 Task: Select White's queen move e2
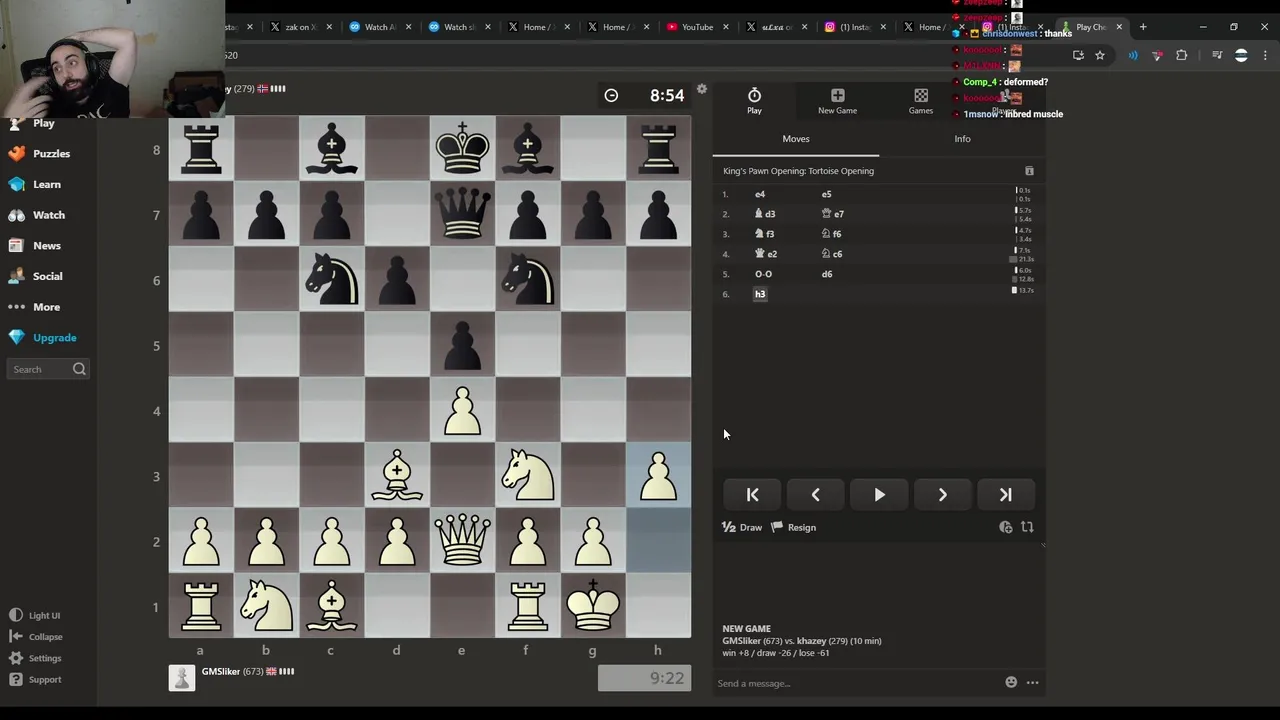point(766,254)
